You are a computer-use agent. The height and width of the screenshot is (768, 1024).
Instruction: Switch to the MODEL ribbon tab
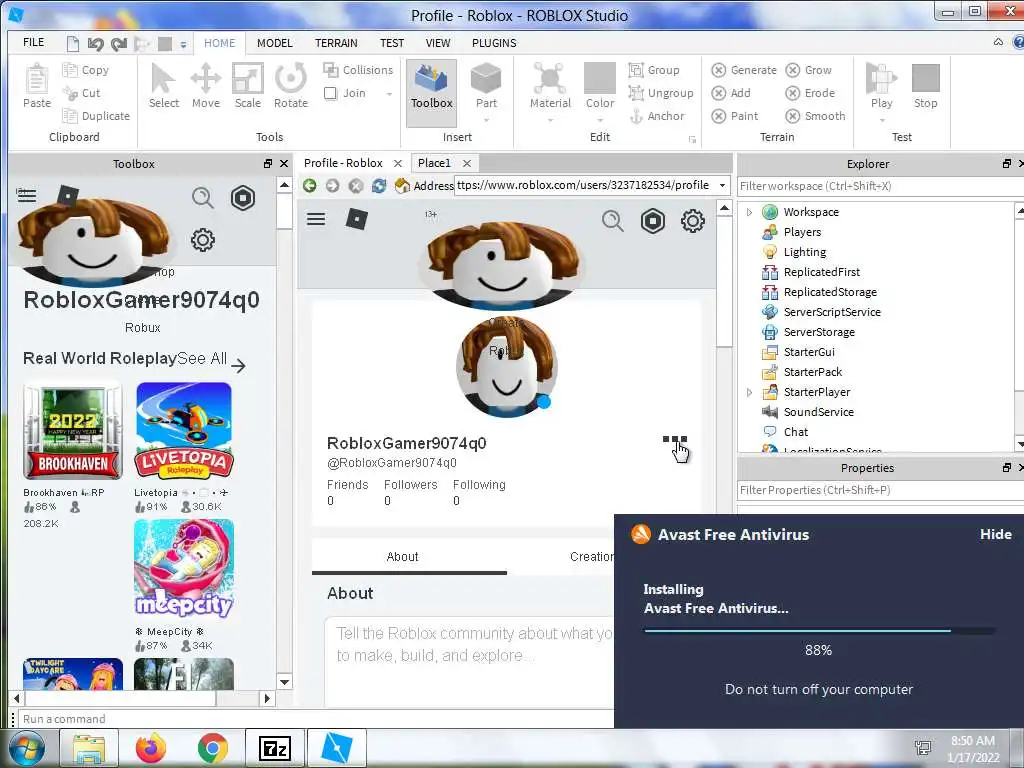pos(274,43)
